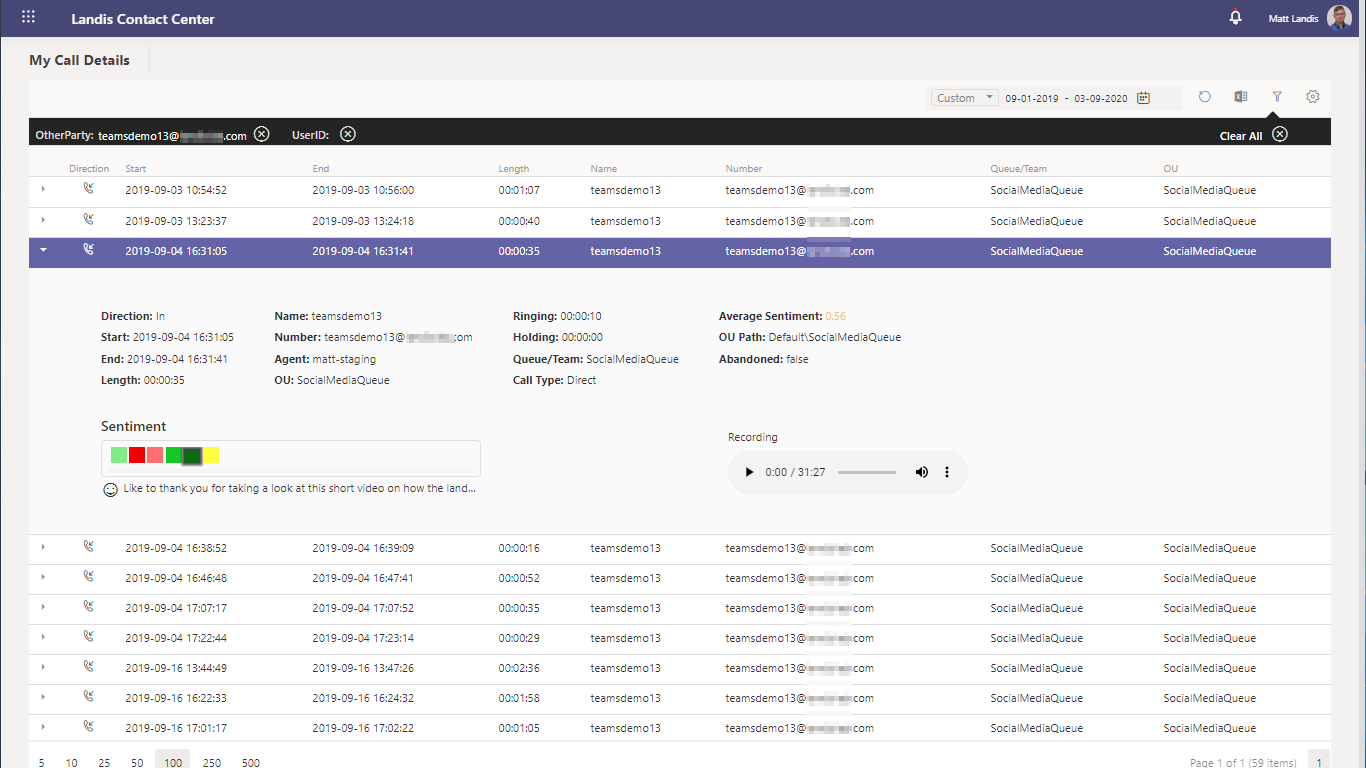This screenshot has width=1366, height=768.
Task: Click the smiley sentiment icon beside transcript
Action: point(110,490)
